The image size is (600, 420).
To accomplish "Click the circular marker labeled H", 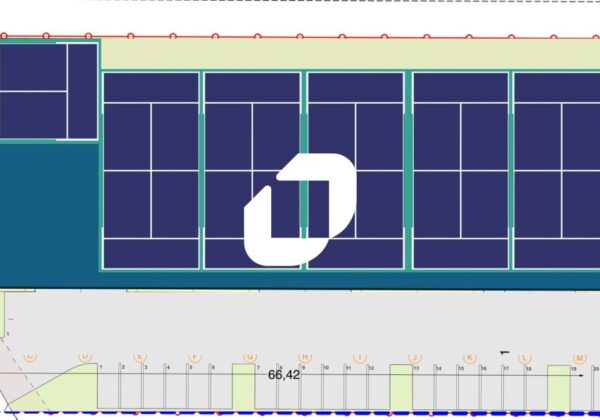I will [x=305, y=357].
